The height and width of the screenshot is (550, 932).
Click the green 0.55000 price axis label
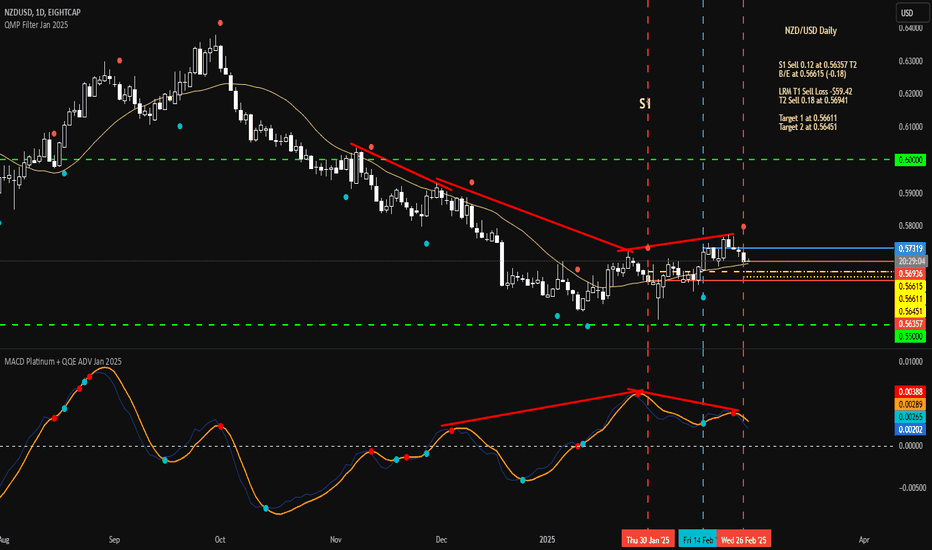point(910,337)
